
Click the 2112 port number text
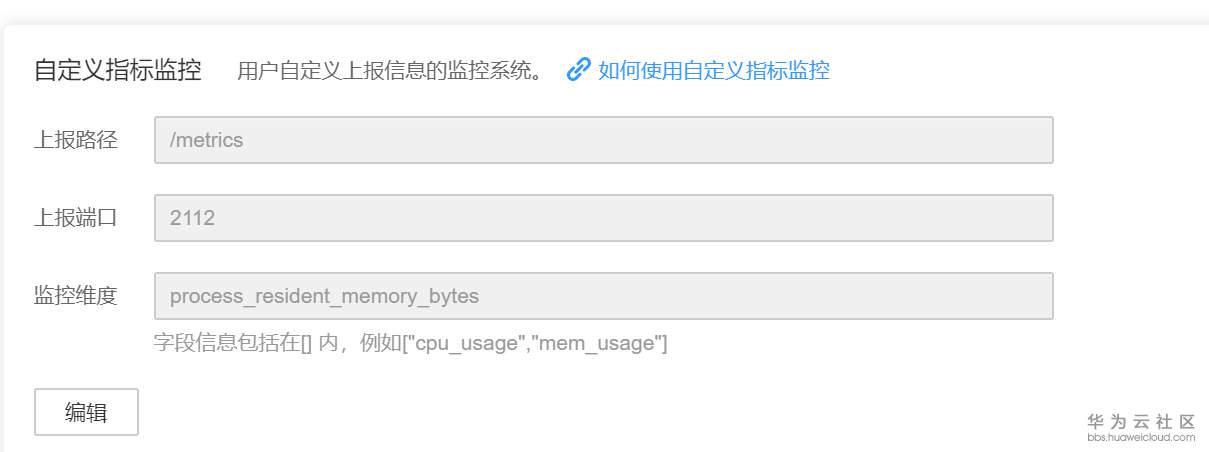click(193, 218)
